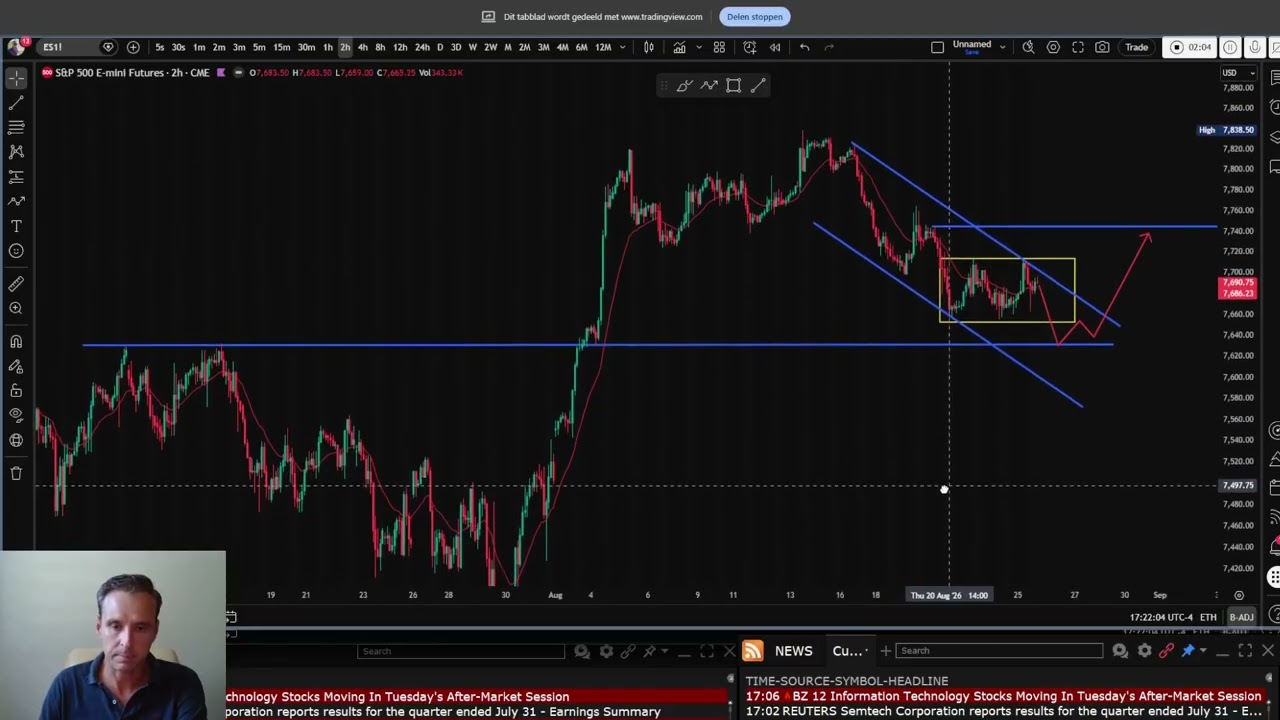Open the chart patterns tool
The height and width of the screenshot is (720, 1280).
click(16, 152)
